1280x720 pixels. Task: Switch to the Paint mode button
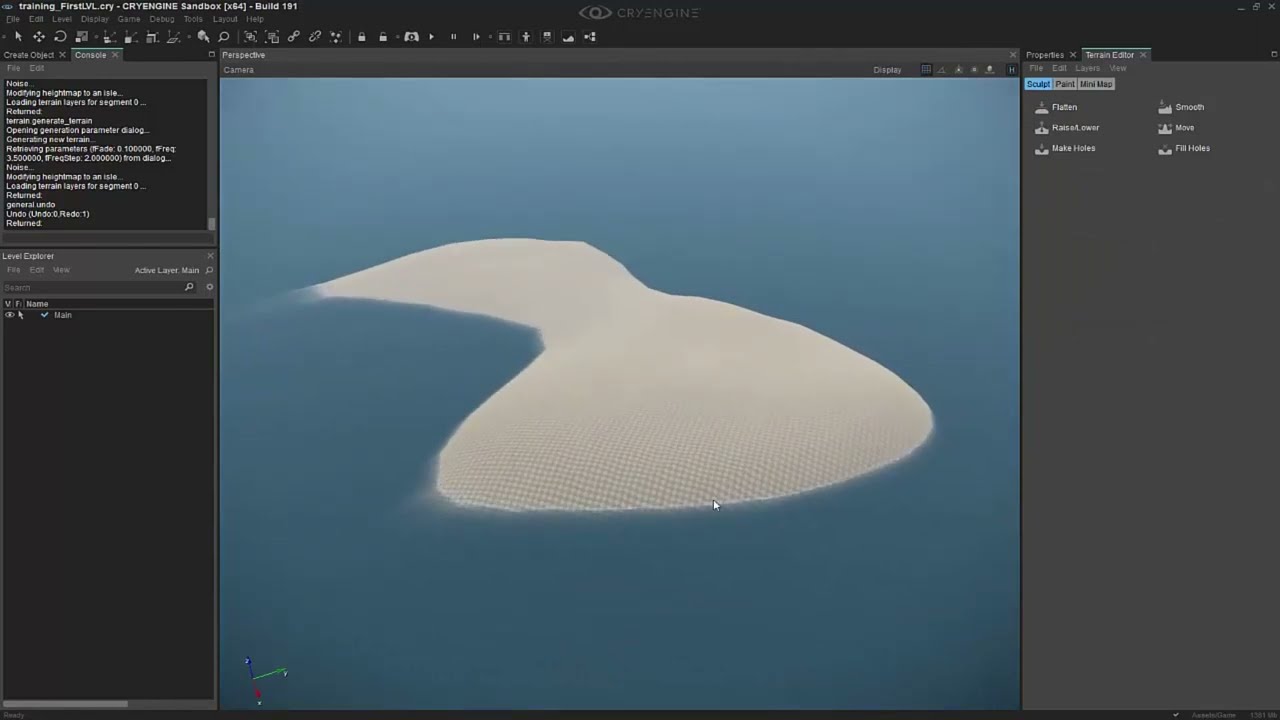pos(1065,84)
